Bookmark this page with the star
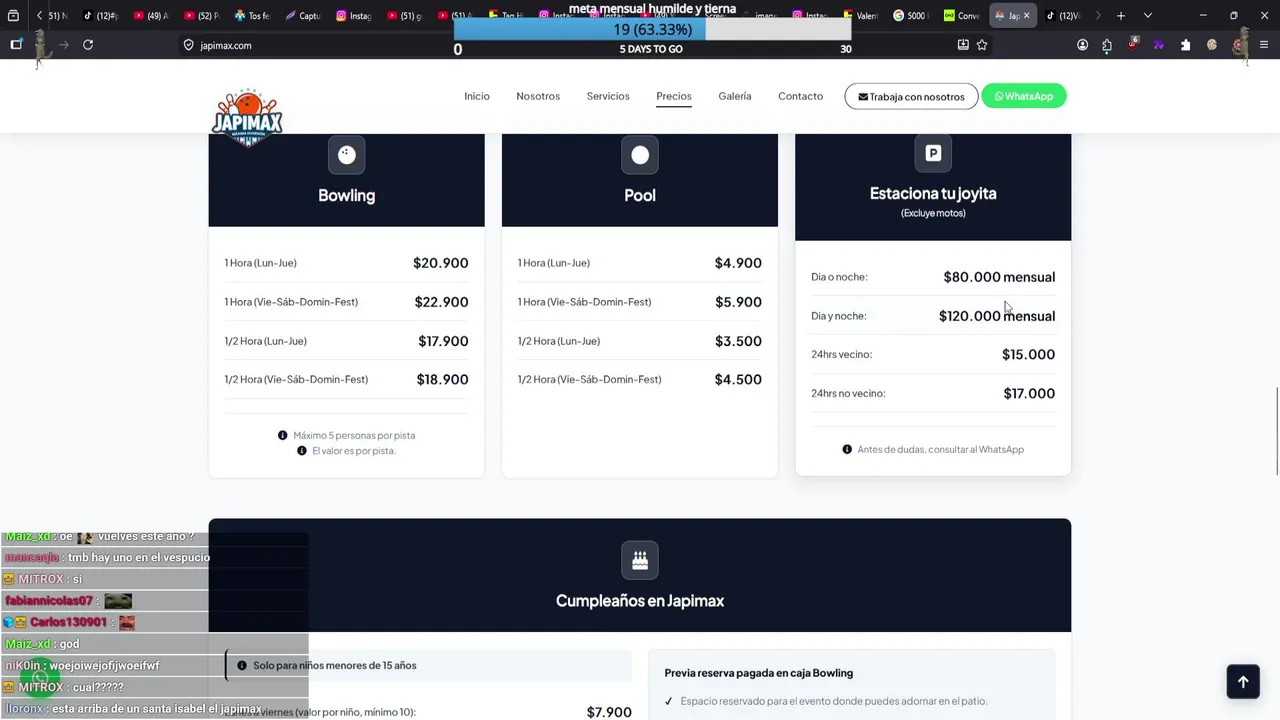Image resolution: width=1280 pixels, height=720 pixels. coord(982,45)
